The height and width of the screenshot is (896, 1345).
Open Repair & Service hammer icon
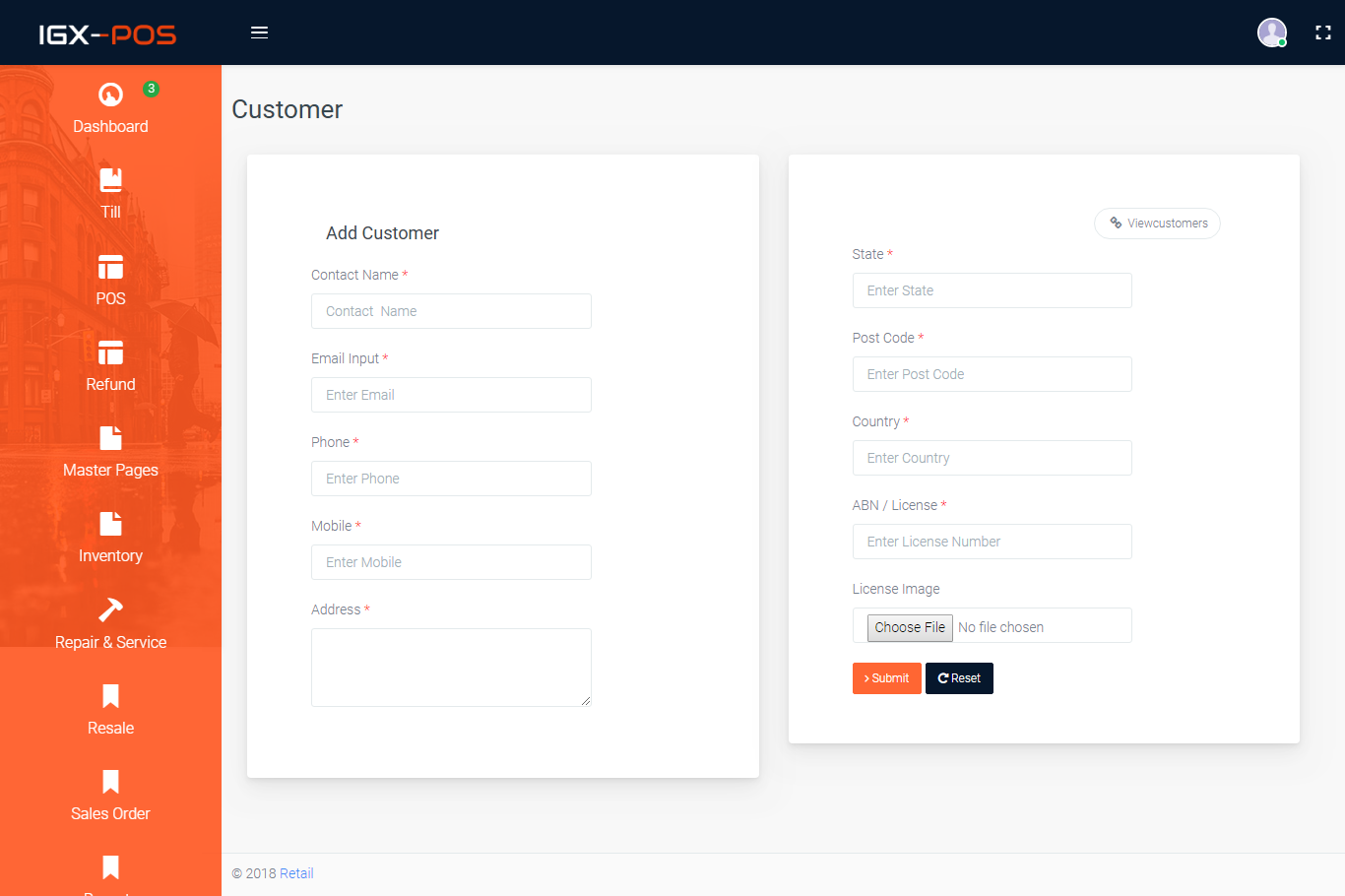point(110,609)
